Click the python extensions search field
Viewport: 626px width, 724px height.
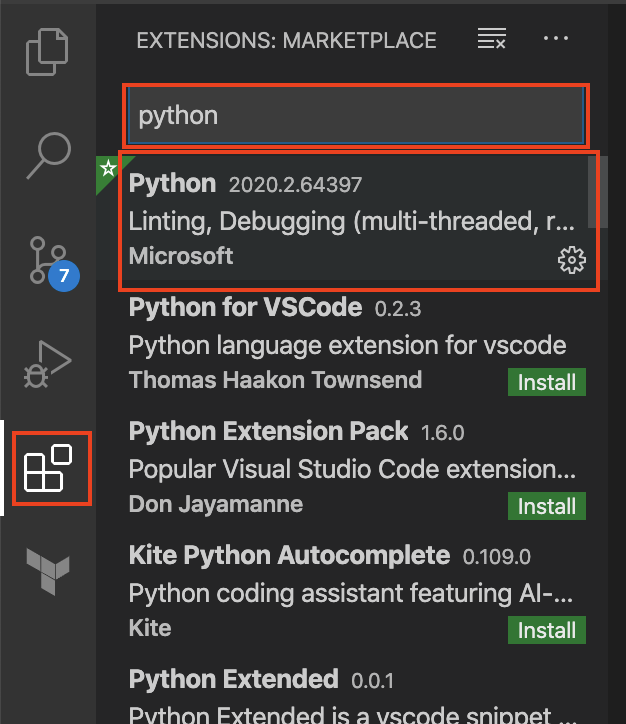coord(356,115)
